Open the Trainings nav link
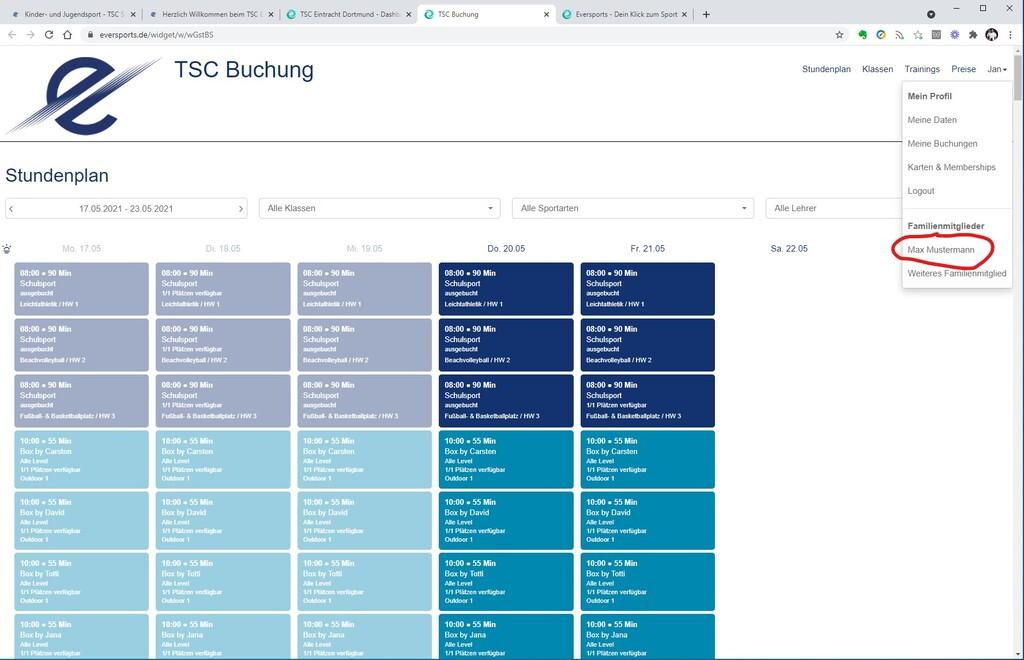 (922, 69)
